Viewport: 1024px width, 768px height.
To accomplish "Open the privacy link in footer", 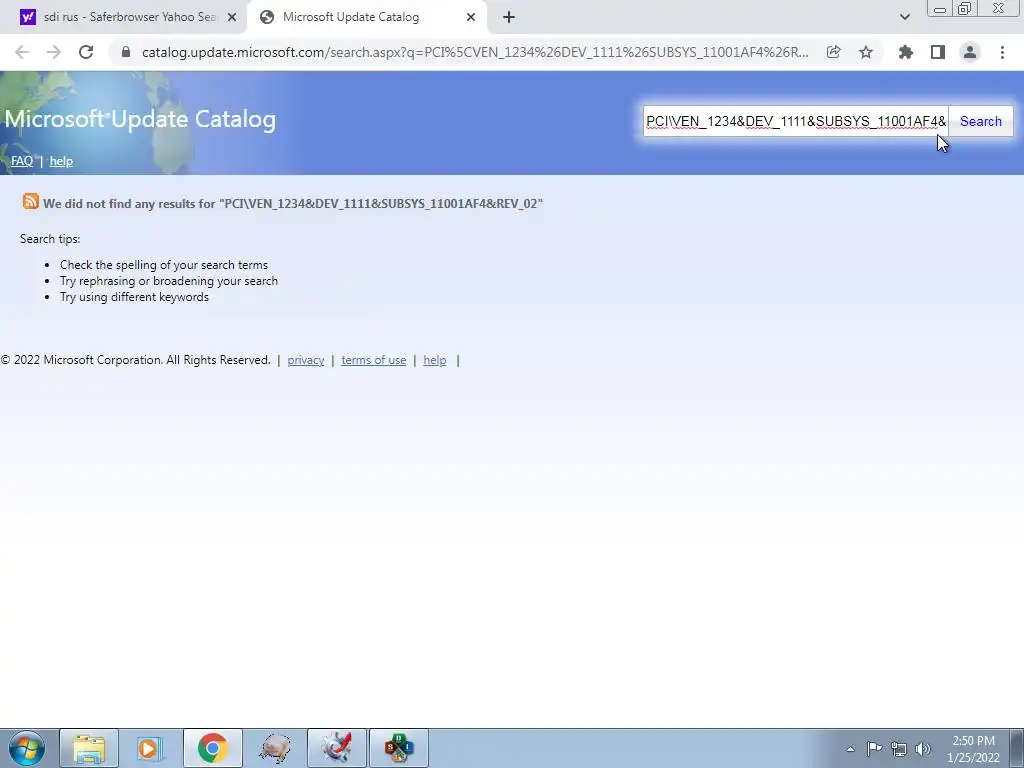I will coord(306,360).
